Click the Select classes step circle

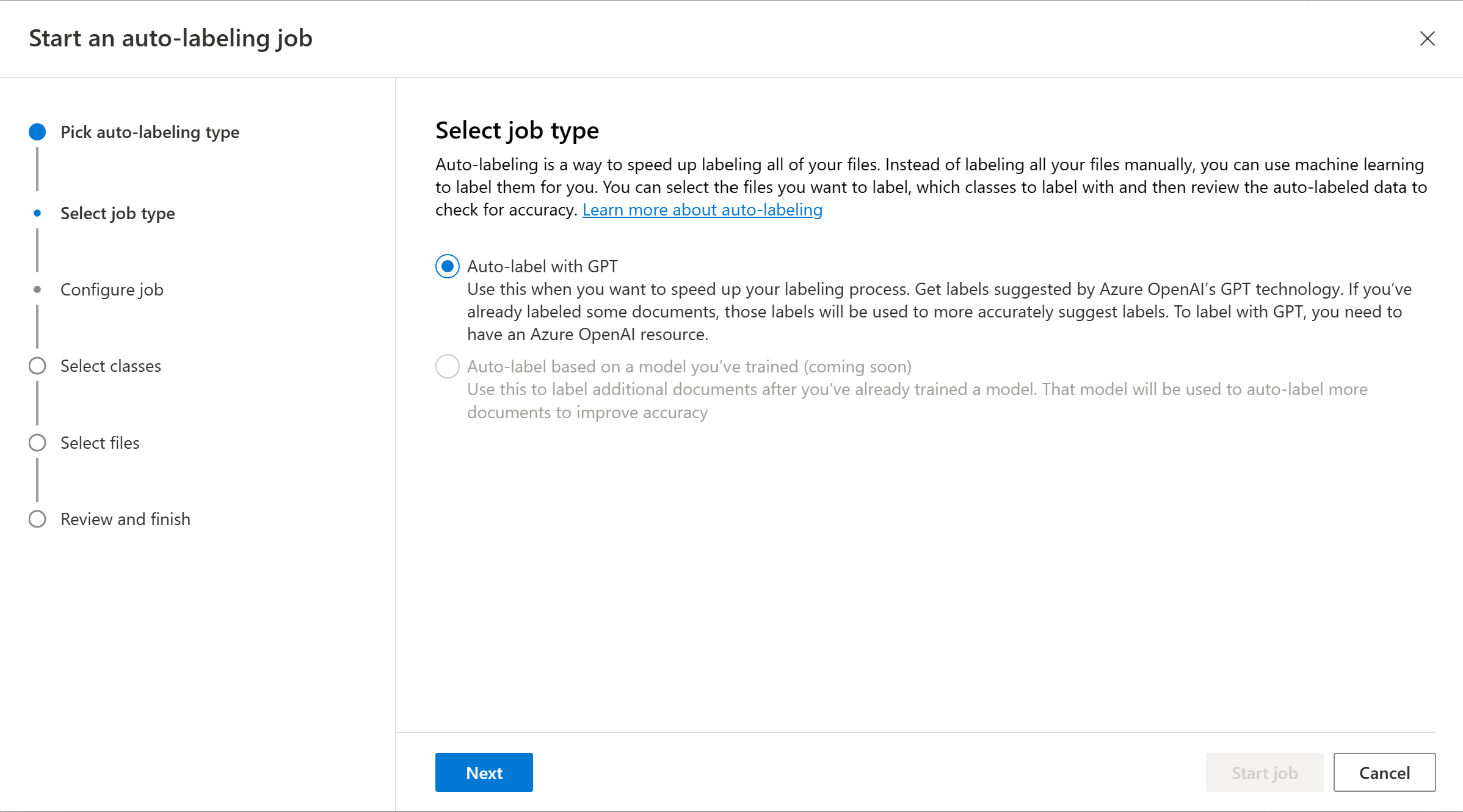pos(37,366)
